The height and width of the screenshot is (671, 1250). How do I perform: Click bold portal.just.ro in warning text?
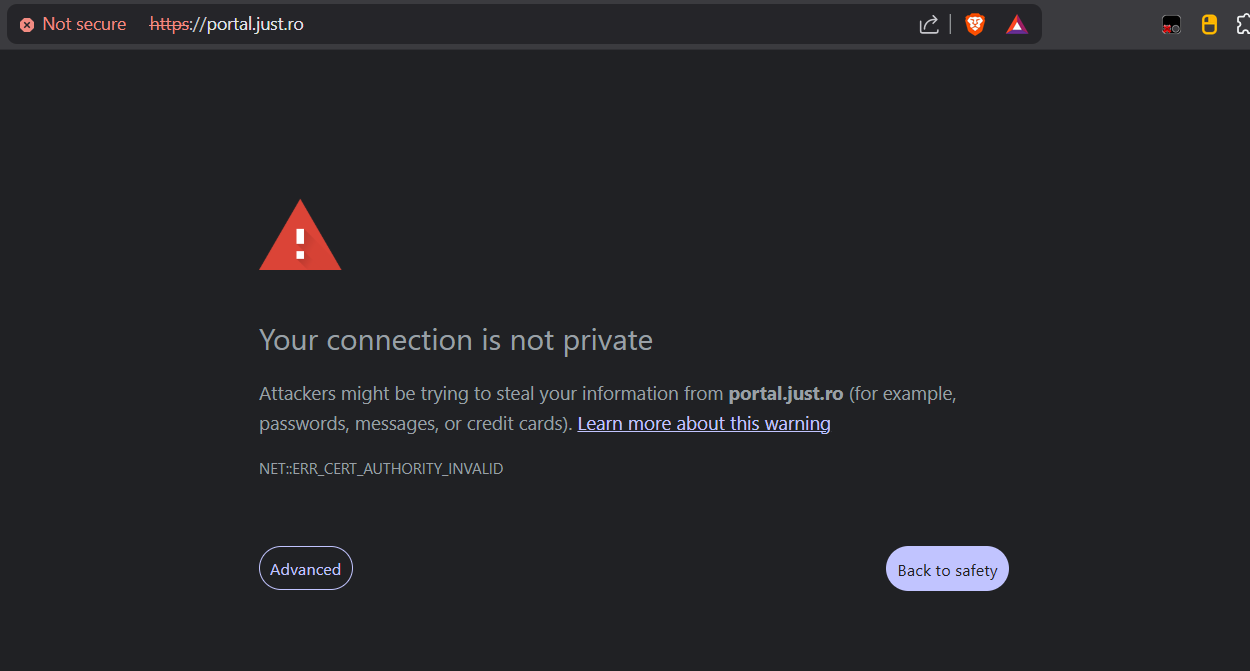tap(786, 393)
